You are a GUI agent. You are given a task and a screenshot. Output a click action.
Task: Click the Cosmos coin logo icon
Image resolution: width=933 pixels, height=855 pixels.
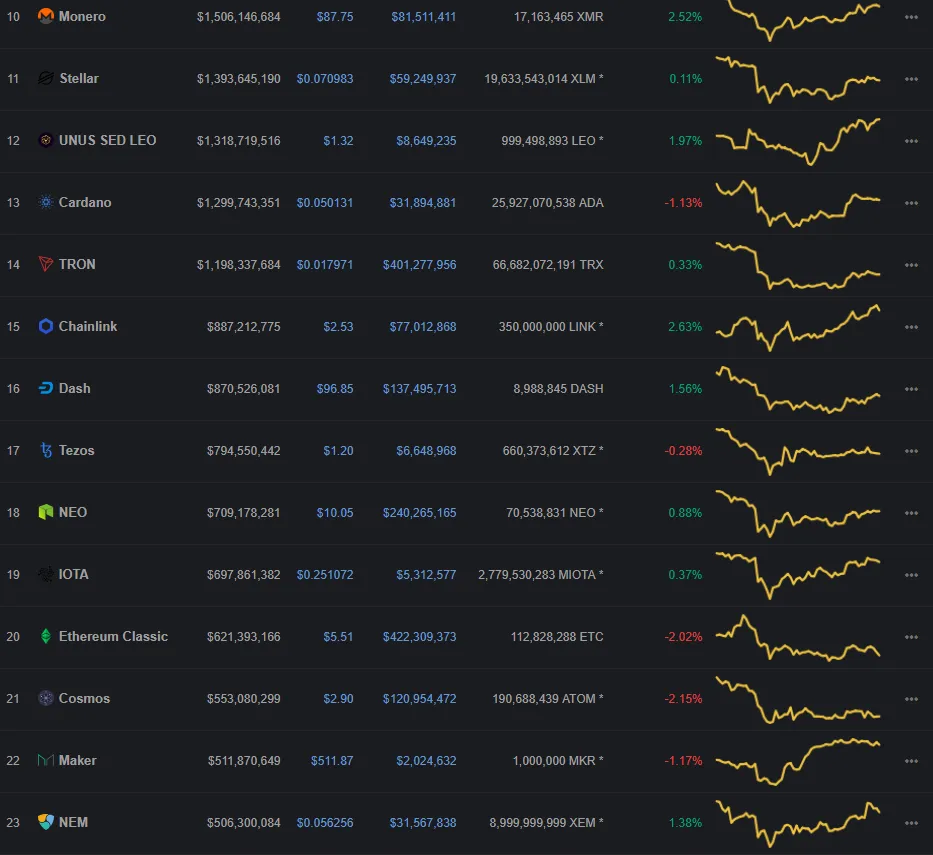pyautogui.click(x=46, y=698)
